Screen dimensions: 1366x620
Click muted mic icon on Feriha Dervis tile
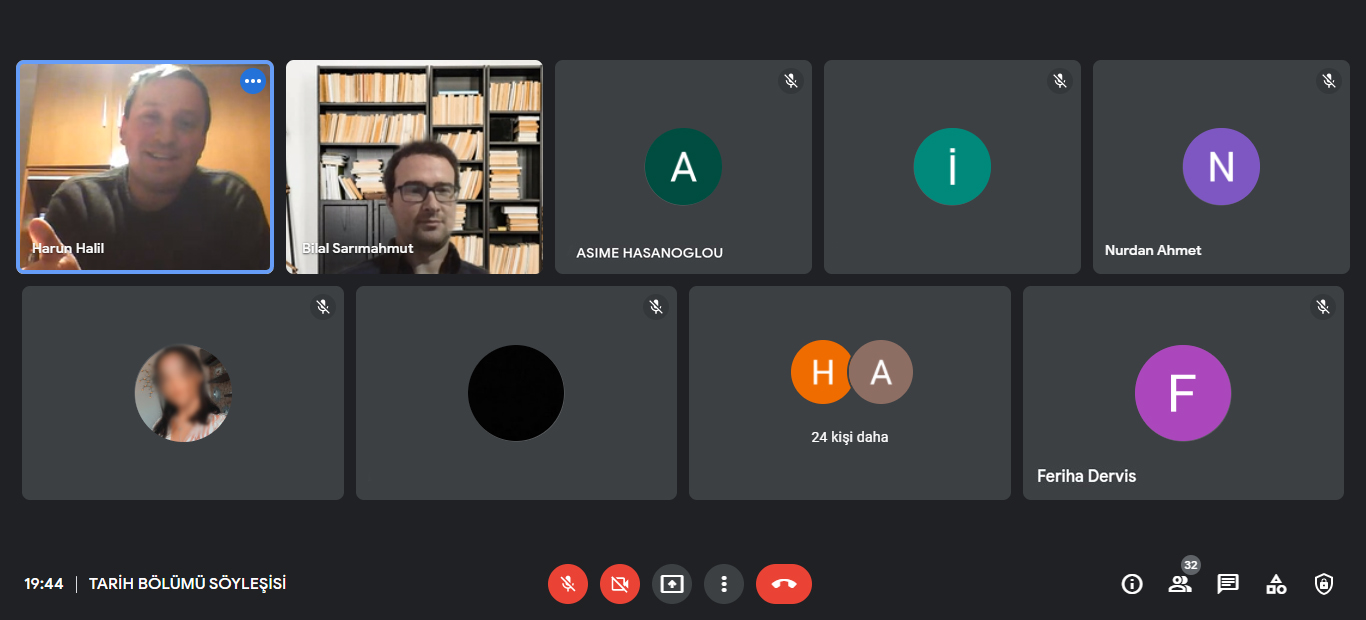1323,307
